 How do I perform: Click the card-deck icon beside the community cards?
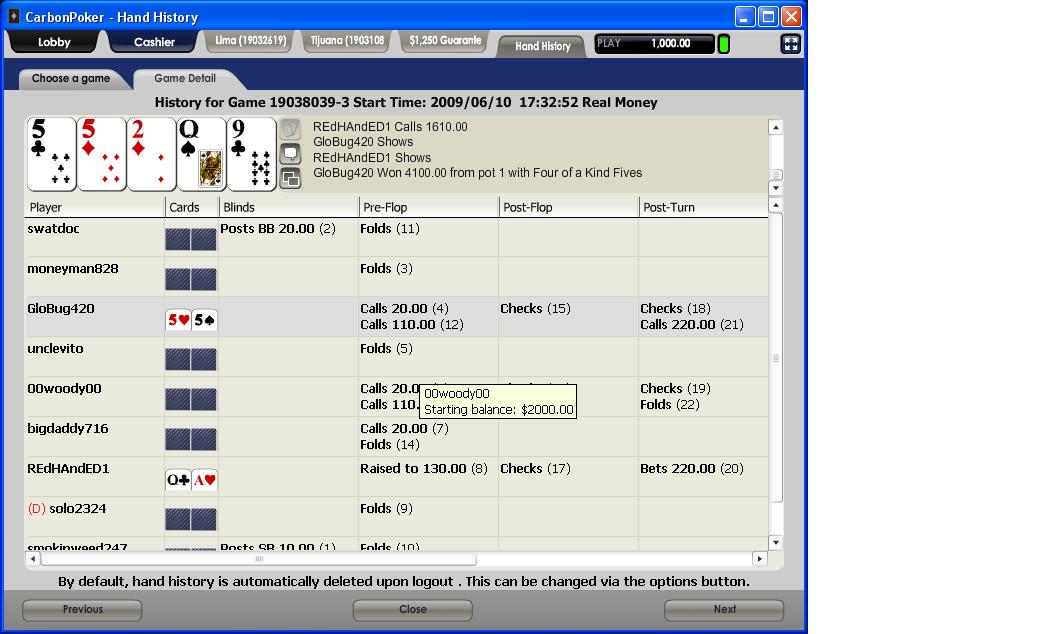290,129
